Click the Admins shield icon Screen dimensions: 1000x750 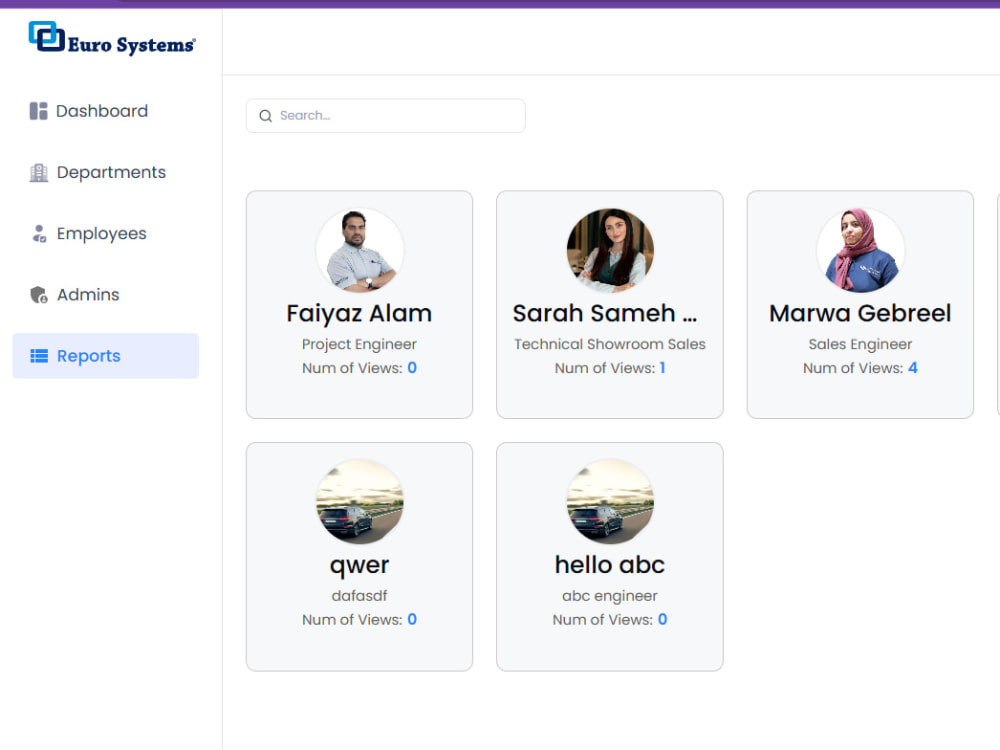tap(39, 295)
